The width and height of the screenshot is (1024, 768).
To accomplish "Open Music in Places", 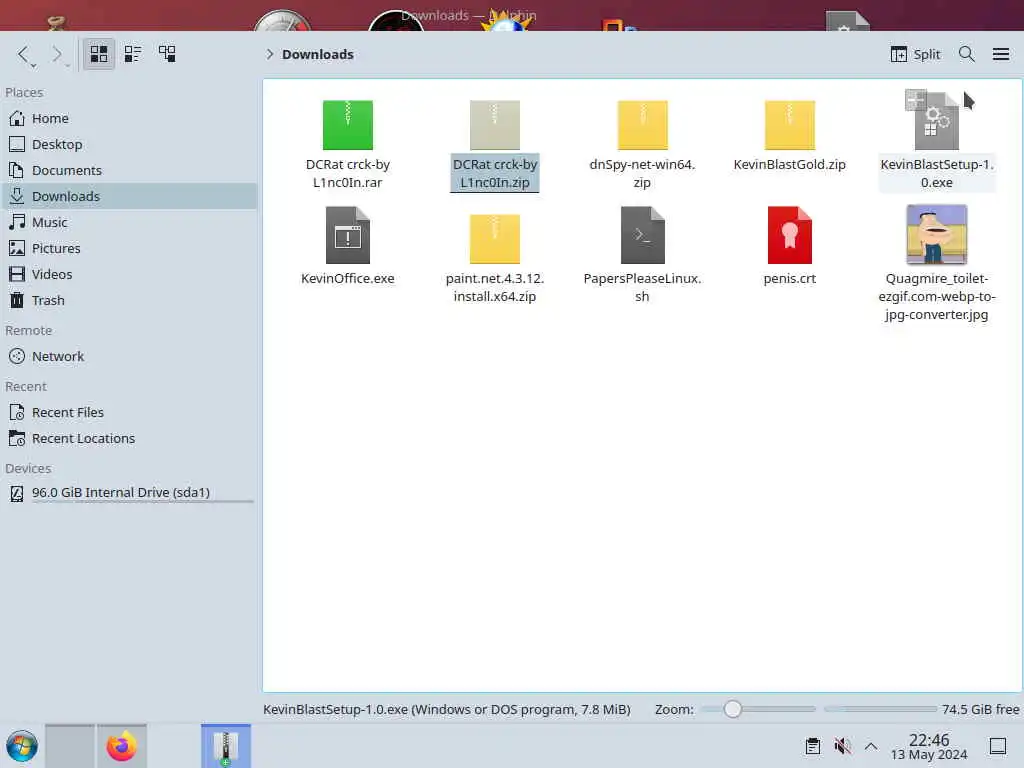I will [x=129, y=223].
